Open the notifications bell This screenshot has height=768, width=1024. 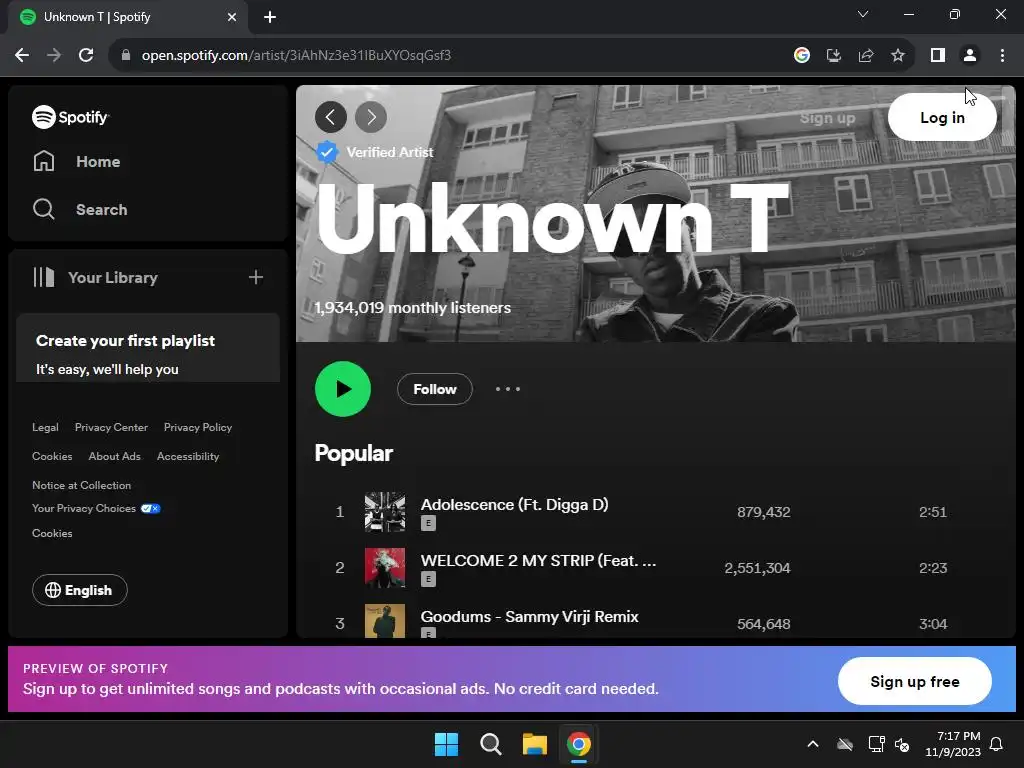click(x=997, y=744)
